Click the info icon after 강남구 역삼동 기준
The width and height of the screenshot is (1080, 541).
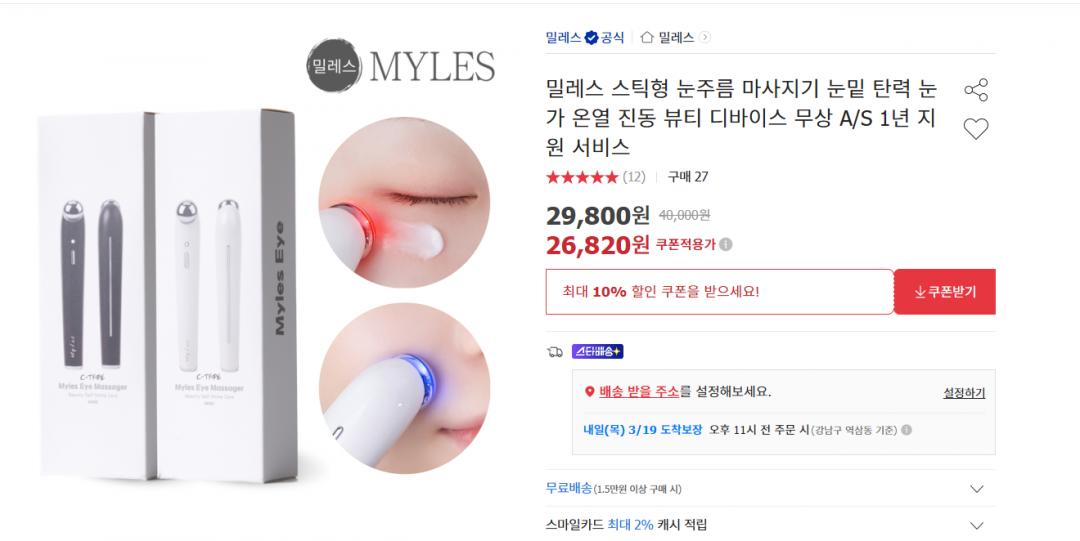pyautogui.click(x=906, y=430)
